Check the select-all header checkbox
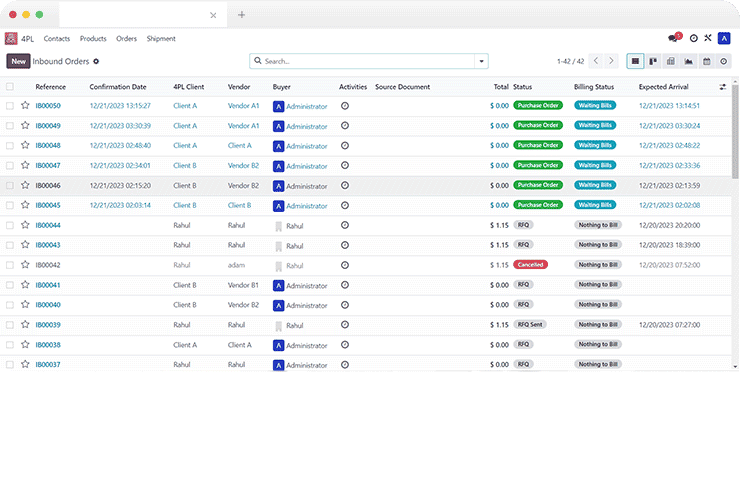Screen dimensions: 740x490 click(x=10, y=87)
